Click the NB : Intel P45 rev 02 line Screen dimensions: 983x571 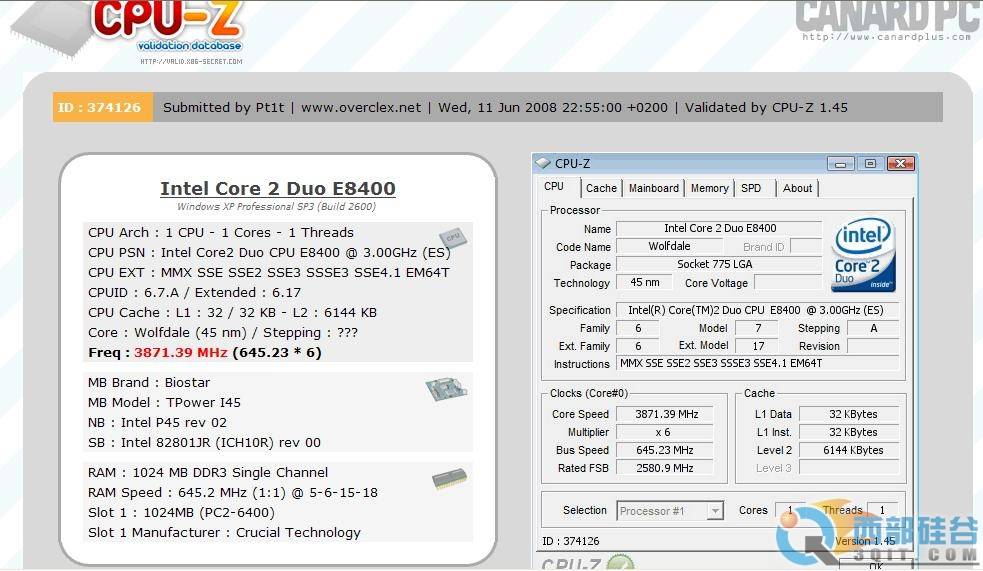(157, 422)
